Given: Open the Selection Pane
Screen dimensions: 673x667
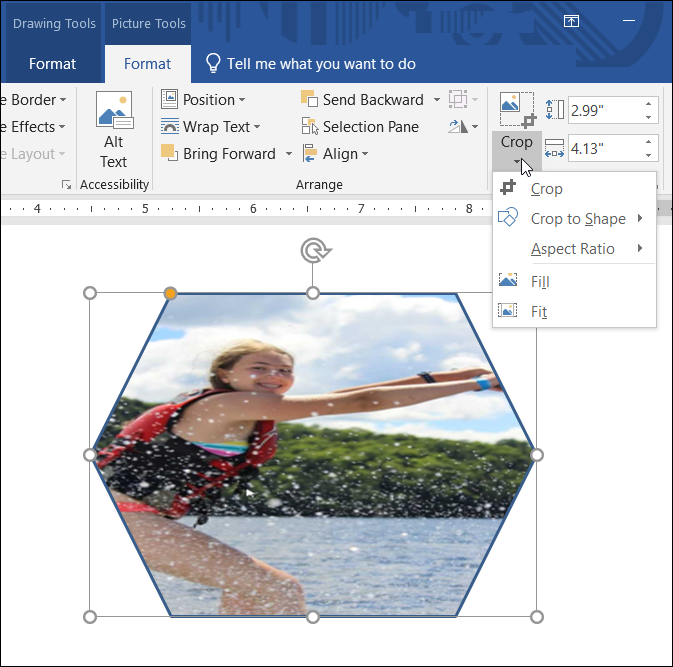Looking at the screenshot, I should pos(360,127).
